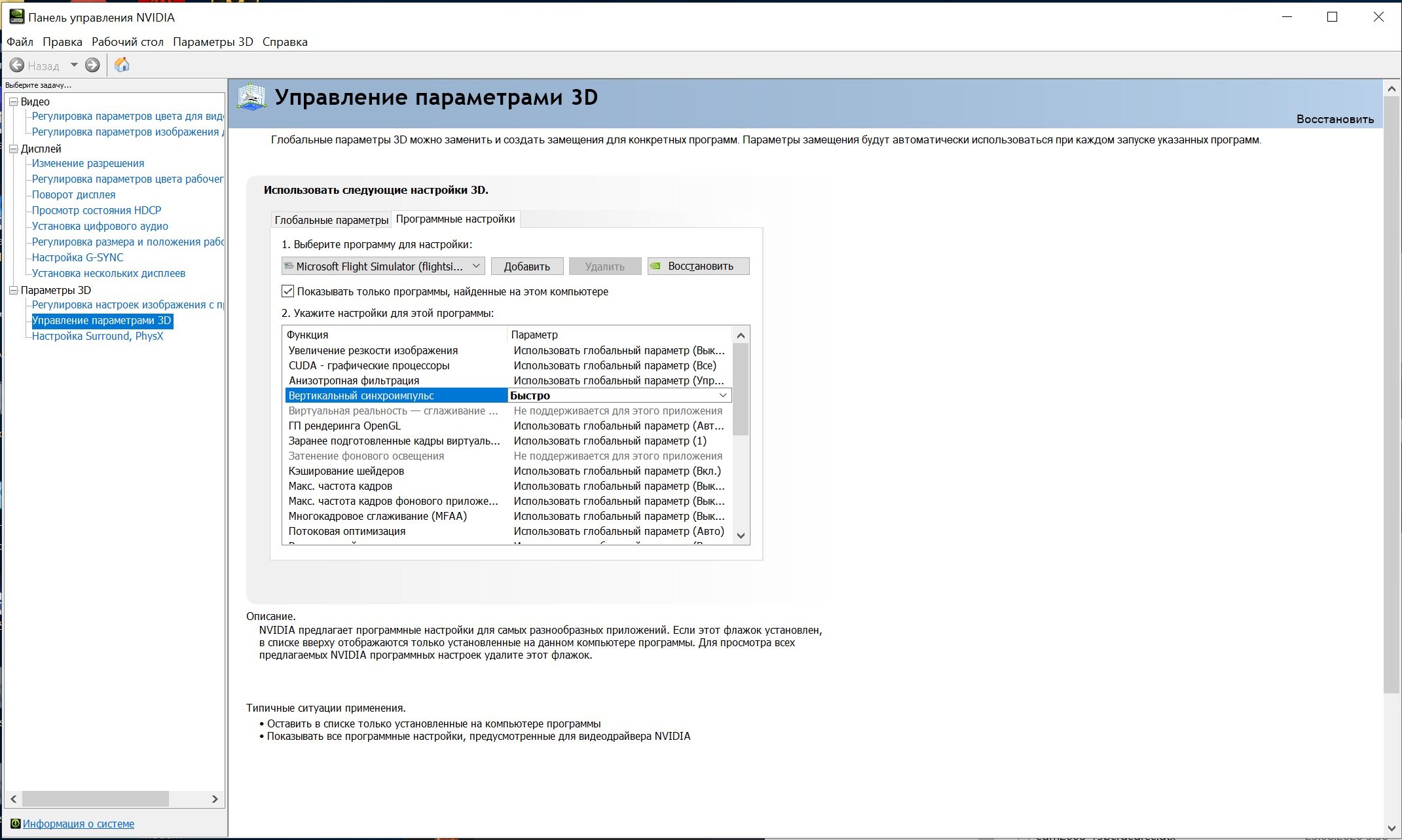
Task: Open Регулировка настроек изображения с просмотром
Action: click(127, 304)
